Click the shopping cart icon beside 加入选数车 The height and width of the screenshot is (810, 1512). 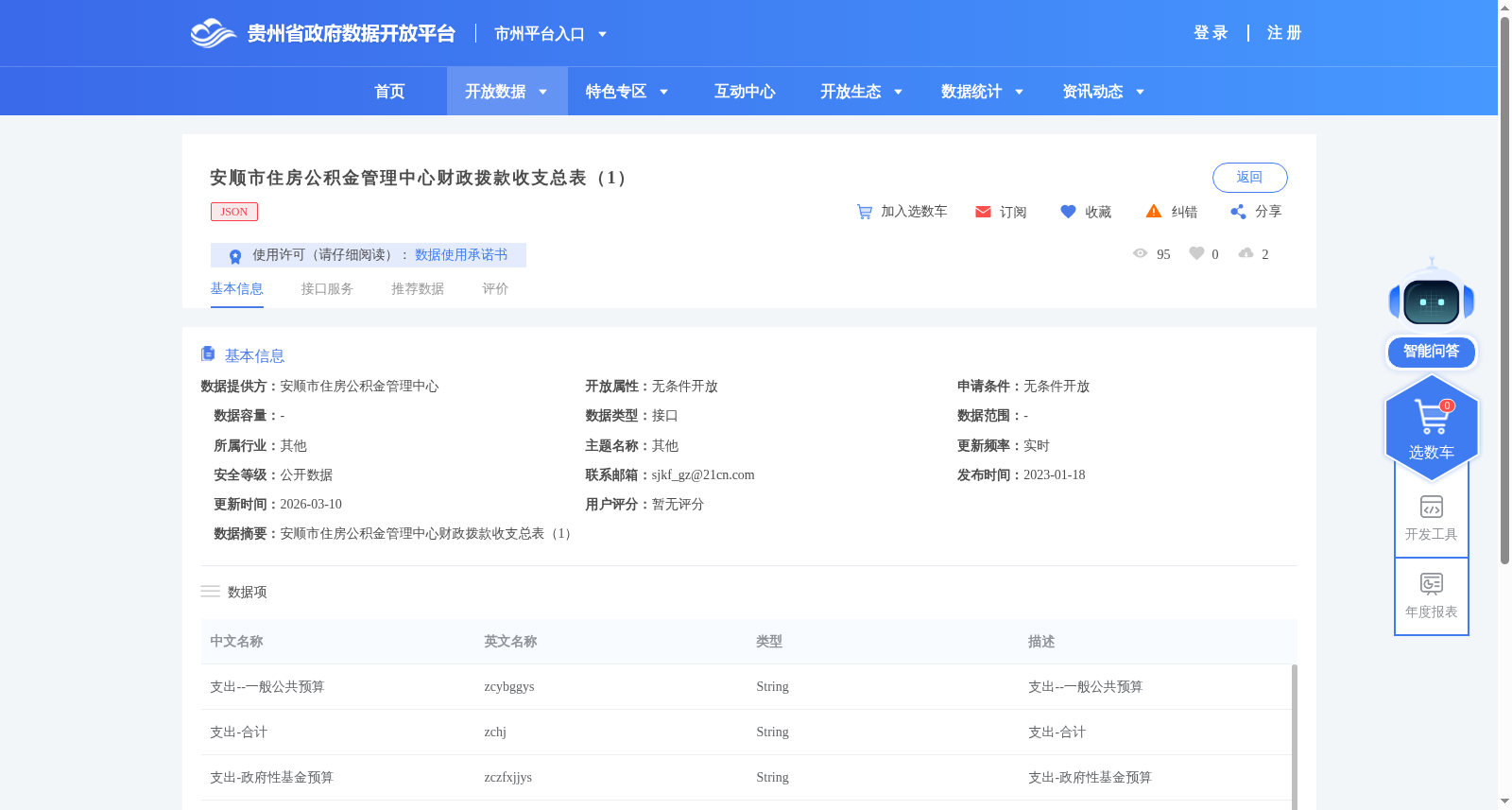864,212
